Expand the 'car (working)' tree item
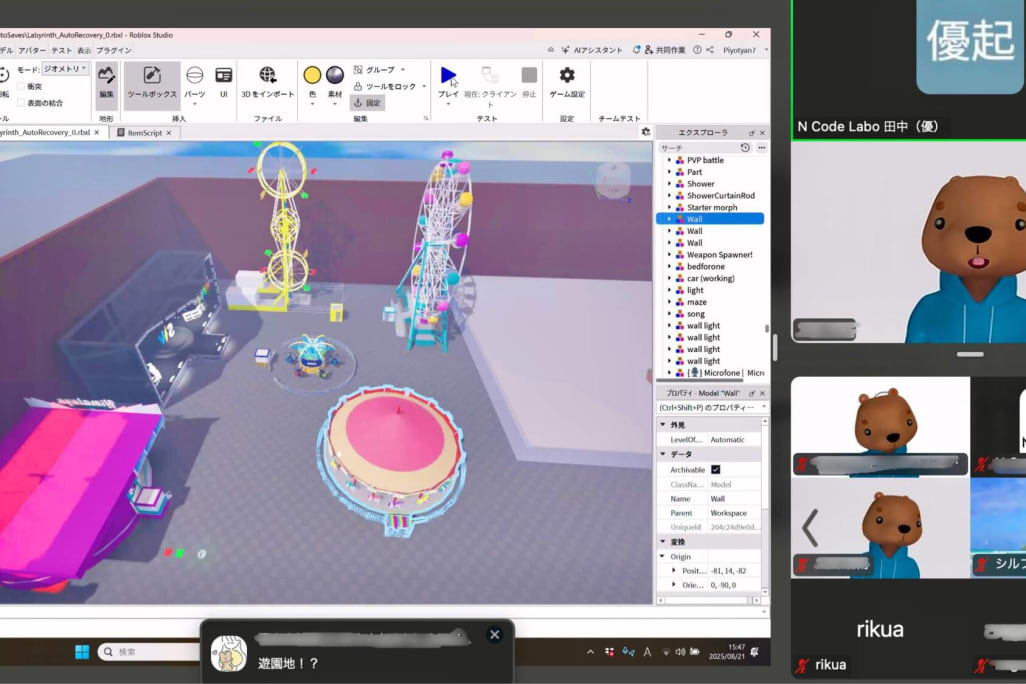The width and height of the screenshot is (1026, 684). 669,279
